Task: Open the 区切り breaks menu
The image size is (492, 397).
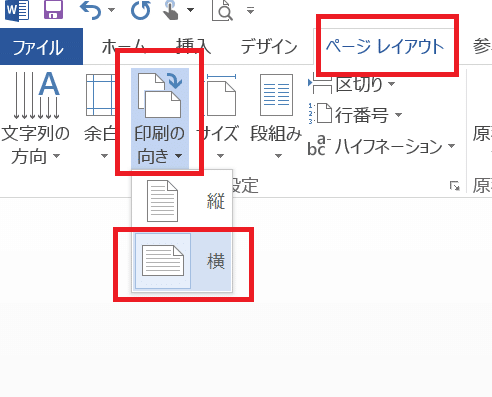Action: pos(352,84)
